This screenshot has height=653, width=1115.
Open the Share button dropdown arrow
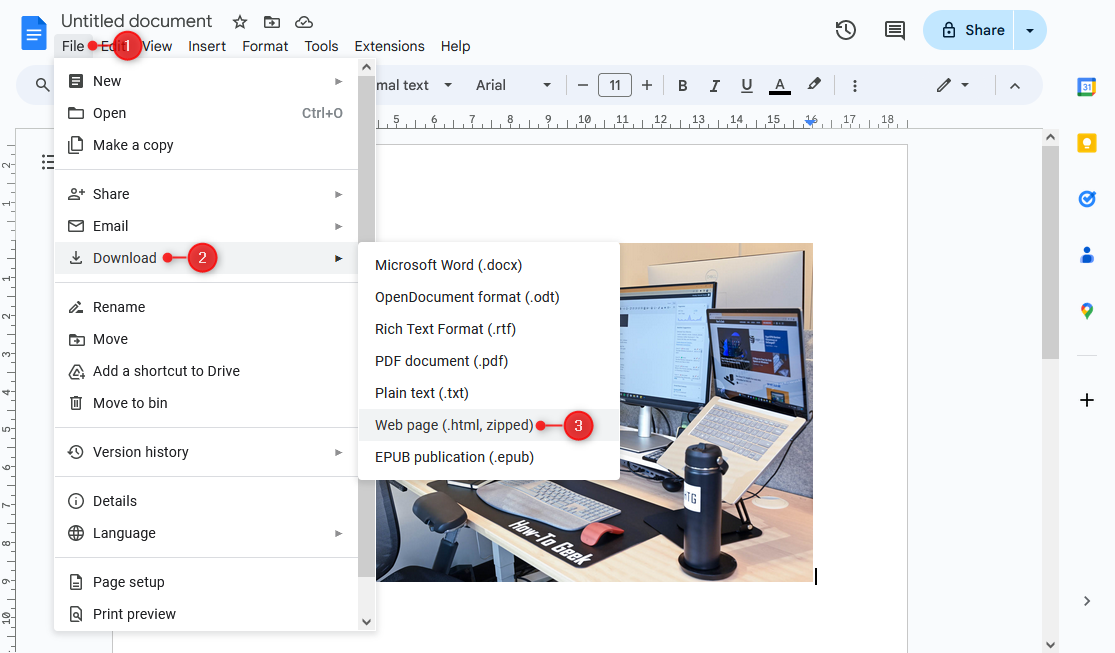point(1030,30)
